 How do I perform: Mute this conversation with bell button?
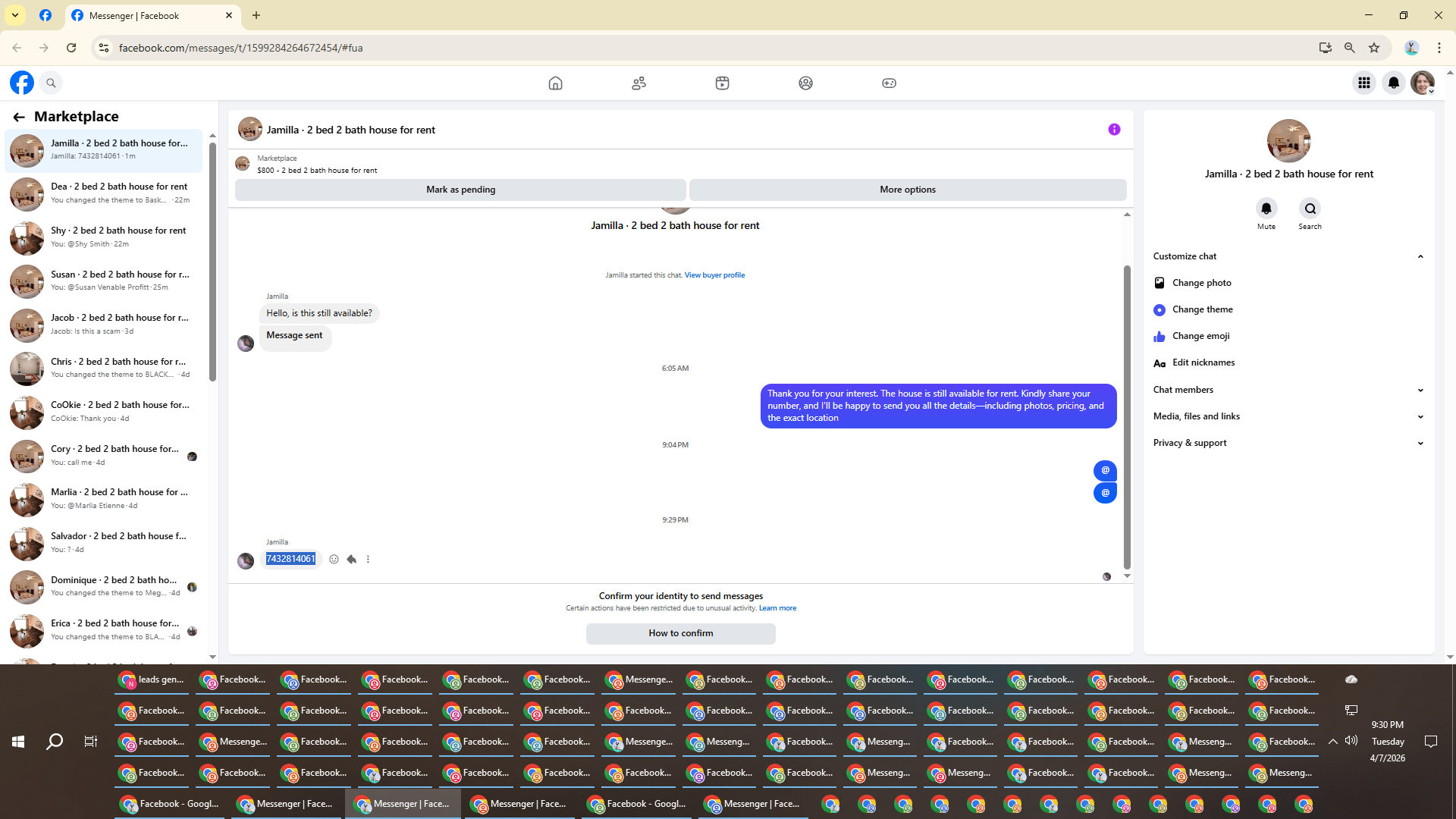coord(1266,209)
